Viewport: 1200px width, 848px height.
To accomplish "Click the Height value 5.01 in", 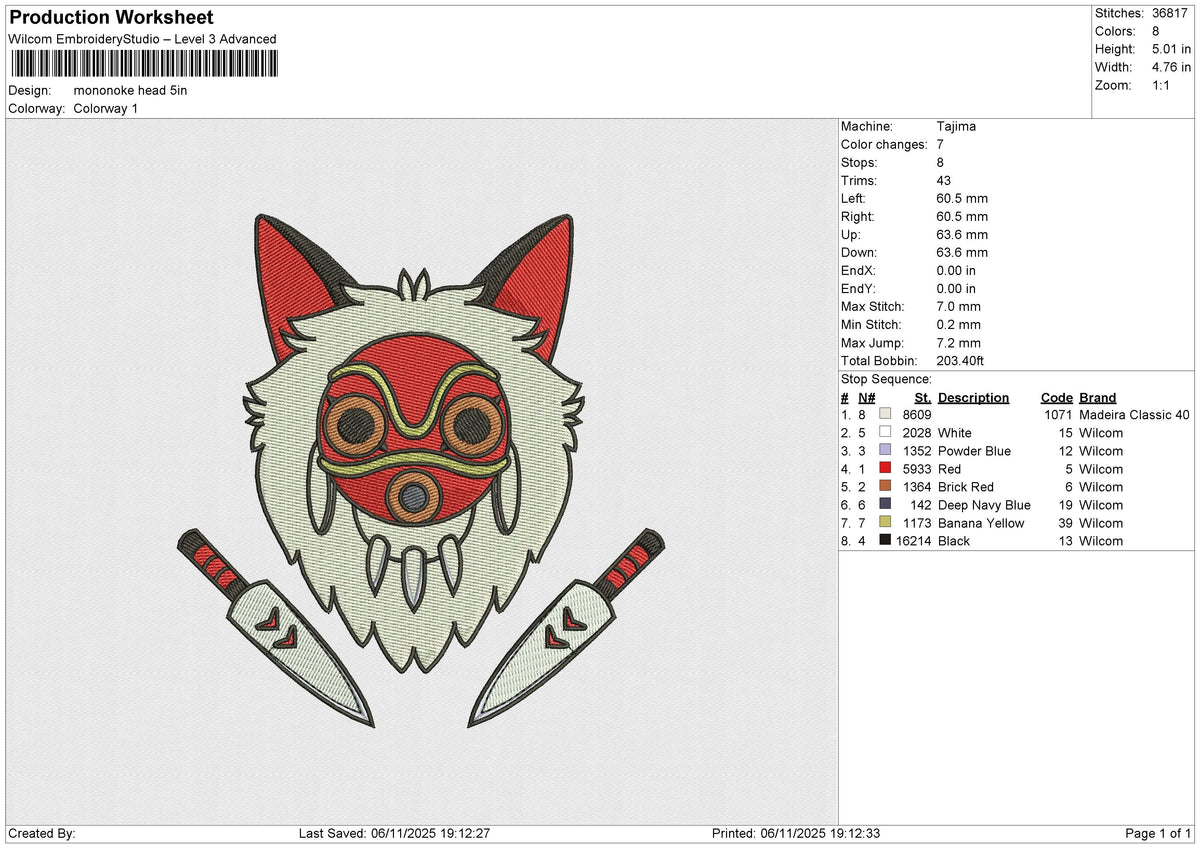I will 1172,49.
